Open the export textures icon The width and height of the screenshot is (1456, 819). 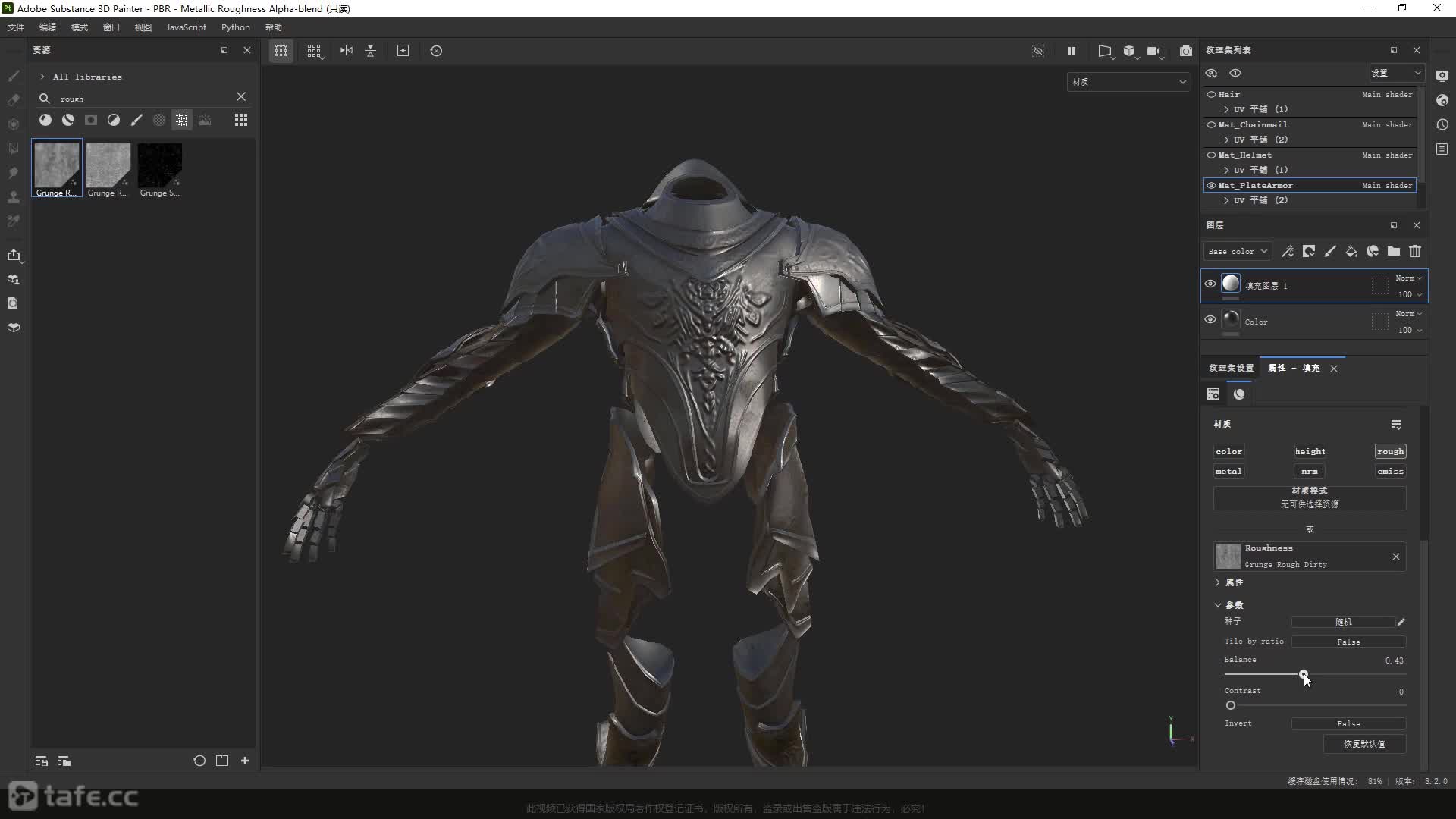pyautogui.click(x=14, y=255)
